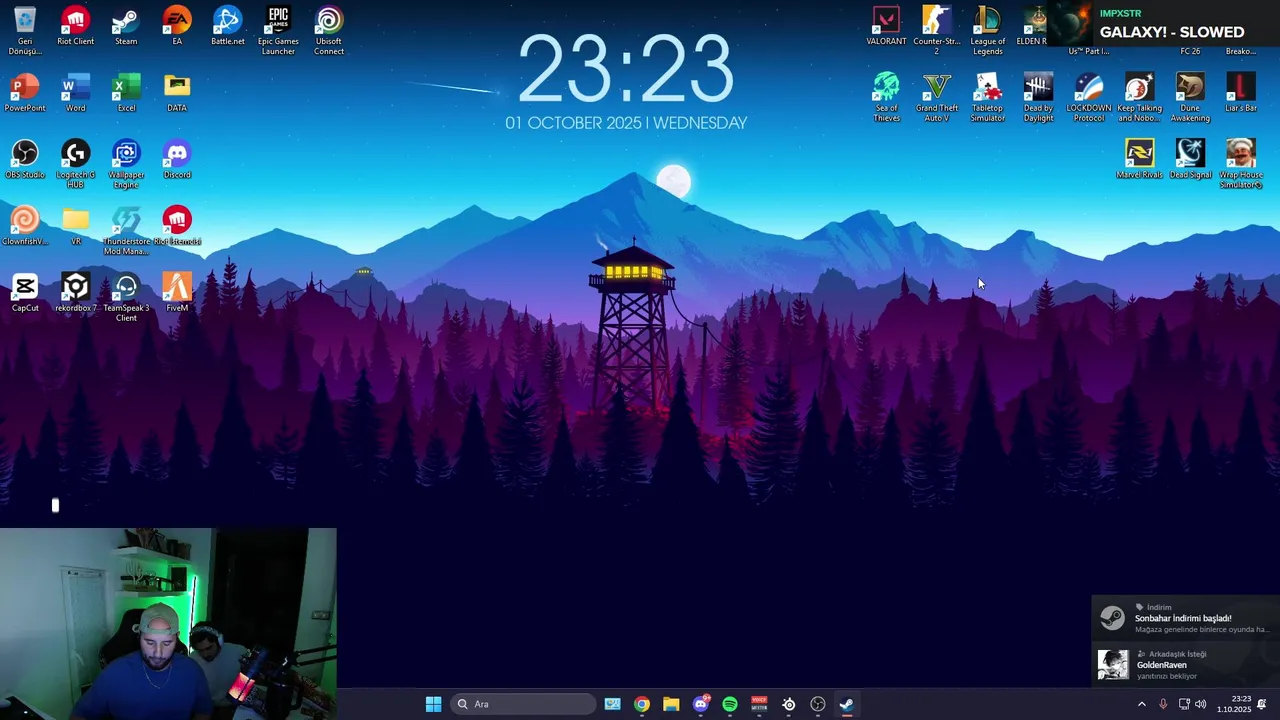Select the FiveM desktop shortcut
The image size is (1280, 720).
pyautogui.click(x=177, y=293)
